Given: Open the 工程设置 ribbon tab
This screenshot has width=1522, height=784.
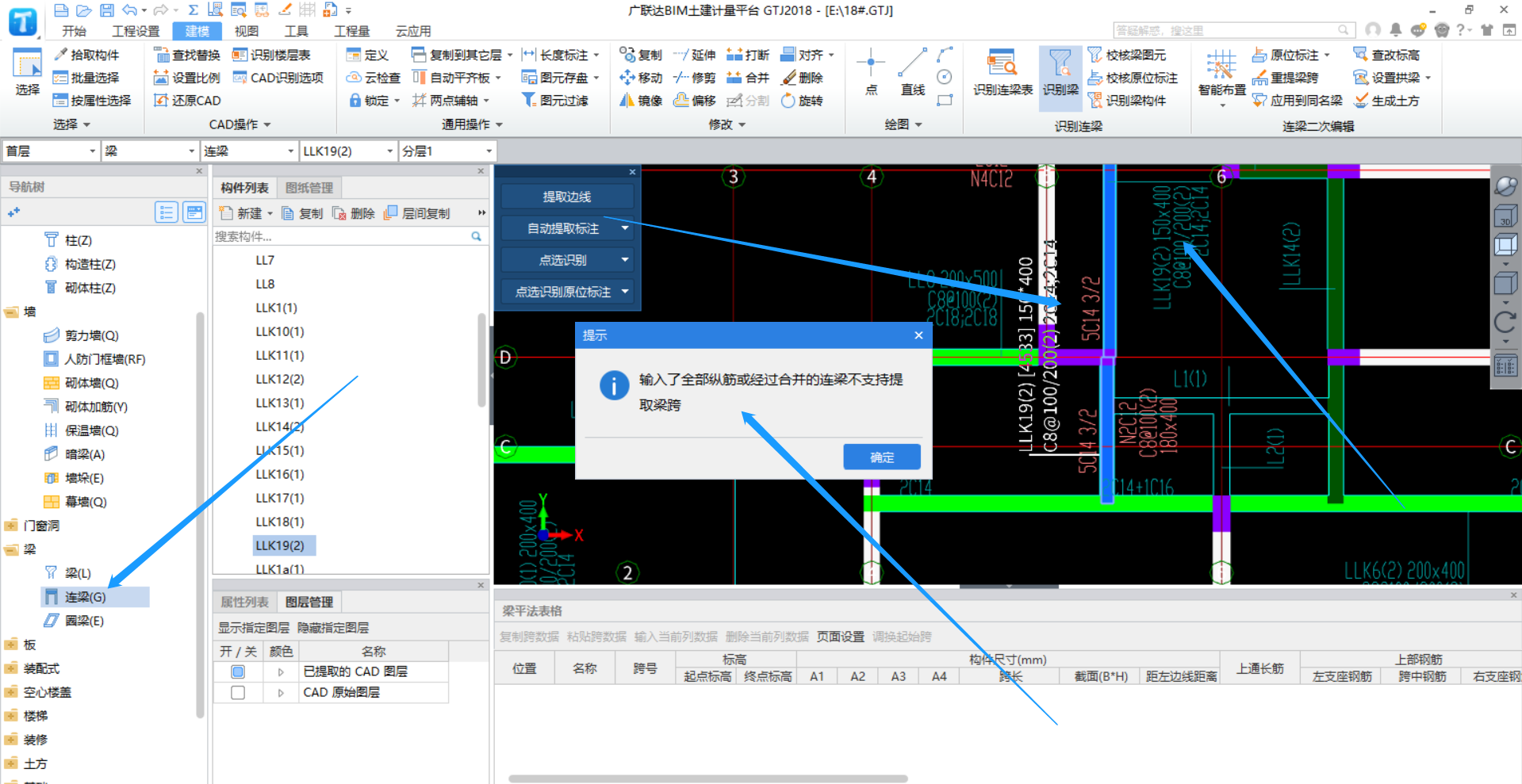Looking at the screenshot, I should pyautogui.click(x=136, y=31).
